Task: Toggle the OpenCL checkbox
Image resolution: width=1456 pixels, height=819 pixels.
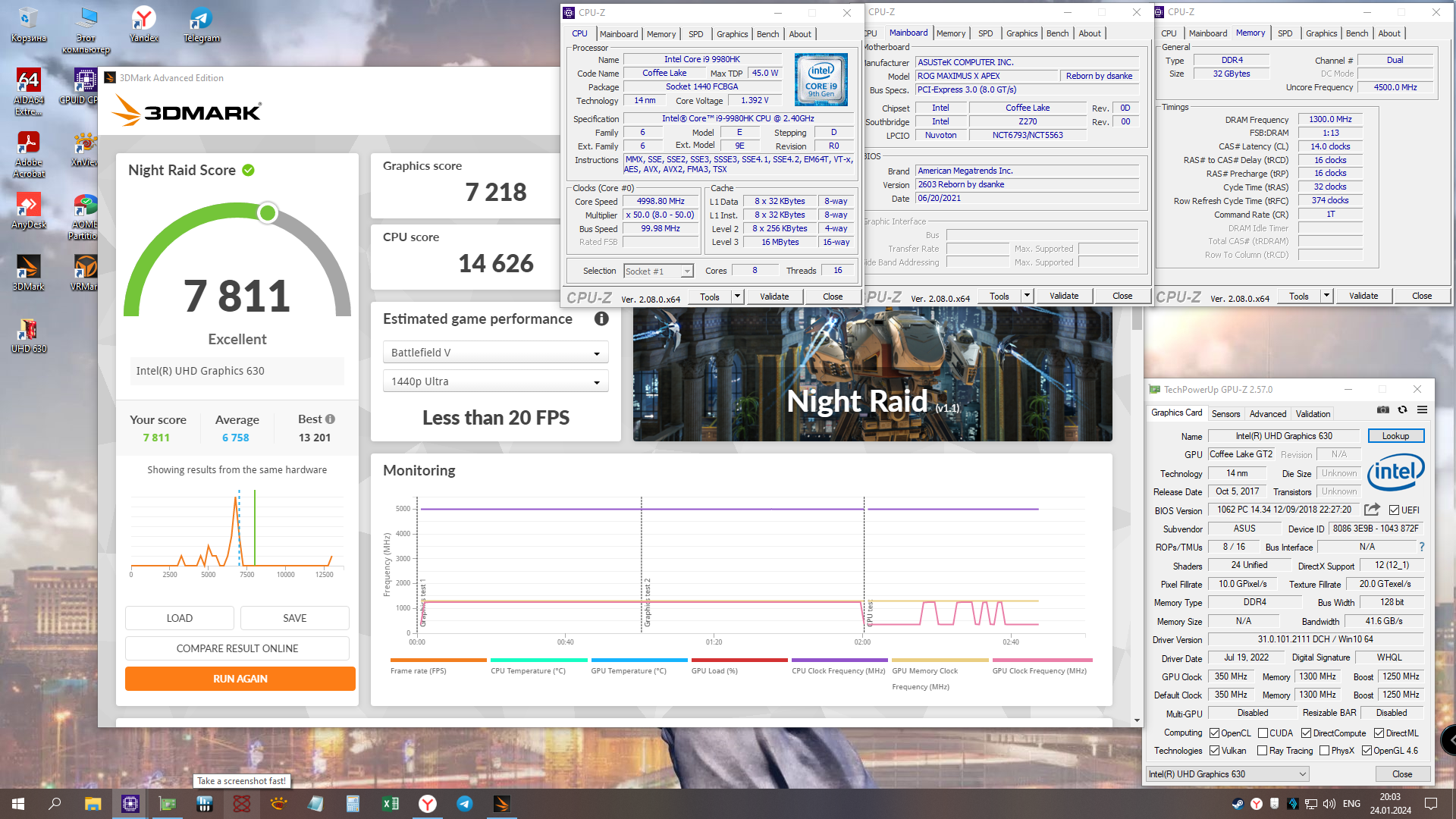Action: point(1215,733)
